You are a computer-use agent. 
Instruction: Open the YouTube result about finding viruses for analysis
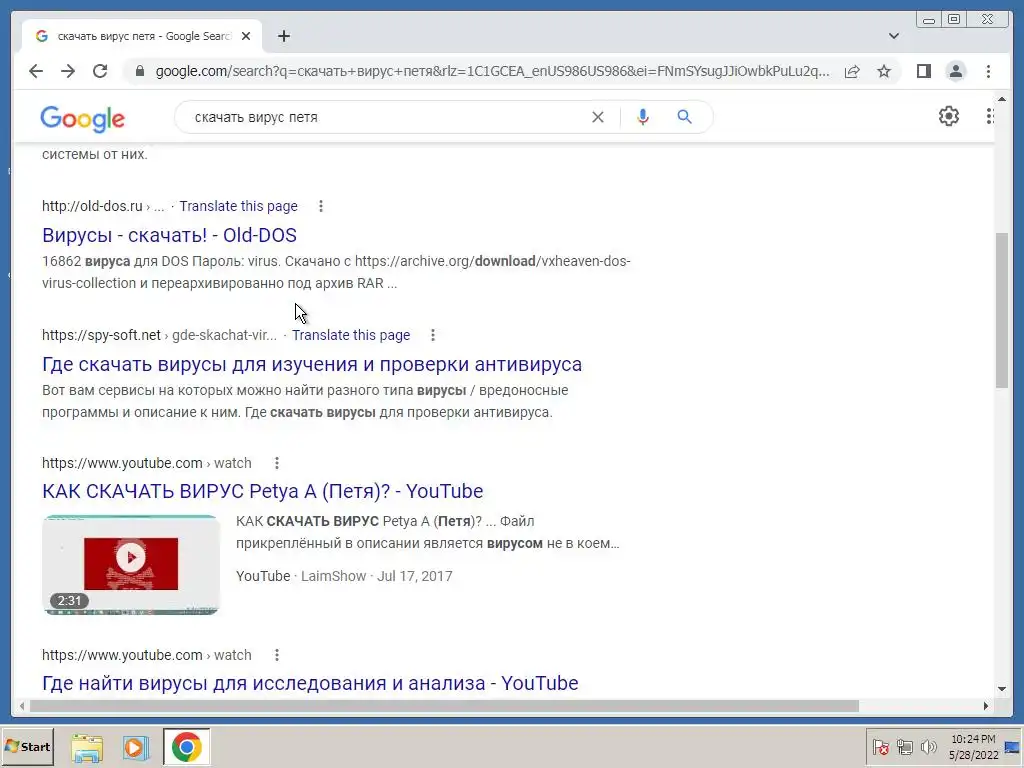(310, 683)
